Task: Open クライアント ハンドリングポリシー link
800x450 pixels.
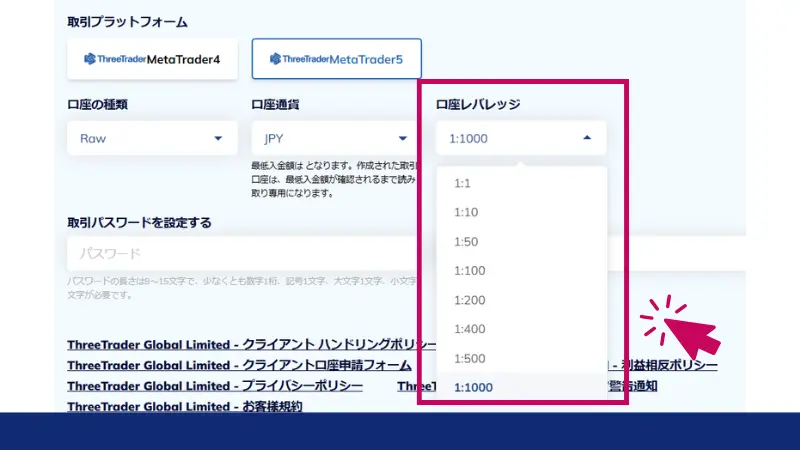Action: [x=252, y=345]
